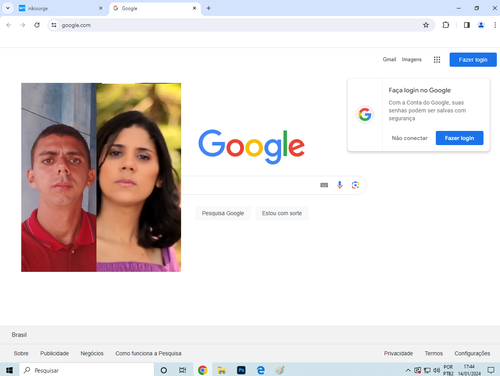The image size is (500, 376).
Task: Open the Publicidade footer link
Action: 54,353
